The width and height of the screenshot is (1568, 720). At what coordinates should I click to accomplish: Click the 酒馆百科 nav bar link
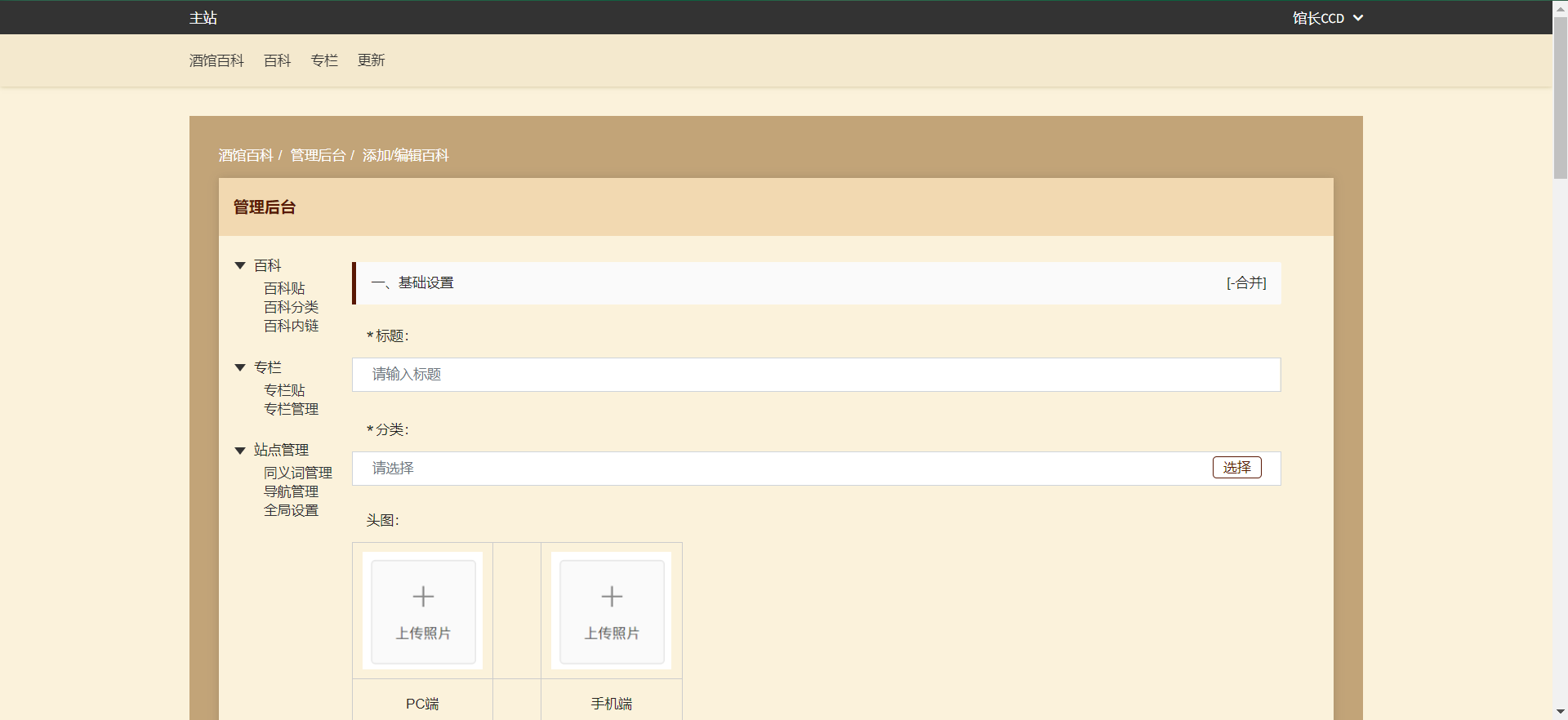click(x=216, y=60)
